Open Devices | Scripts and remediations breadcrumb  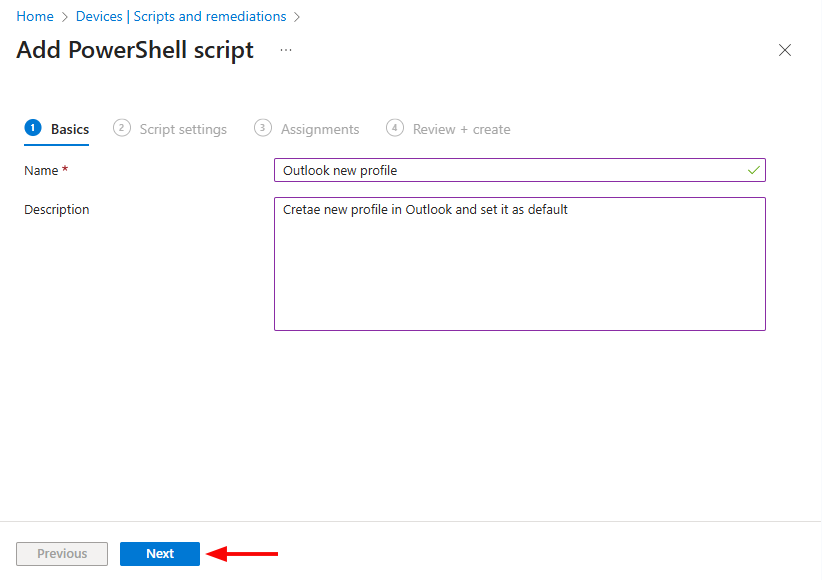(x=181, y=16)
